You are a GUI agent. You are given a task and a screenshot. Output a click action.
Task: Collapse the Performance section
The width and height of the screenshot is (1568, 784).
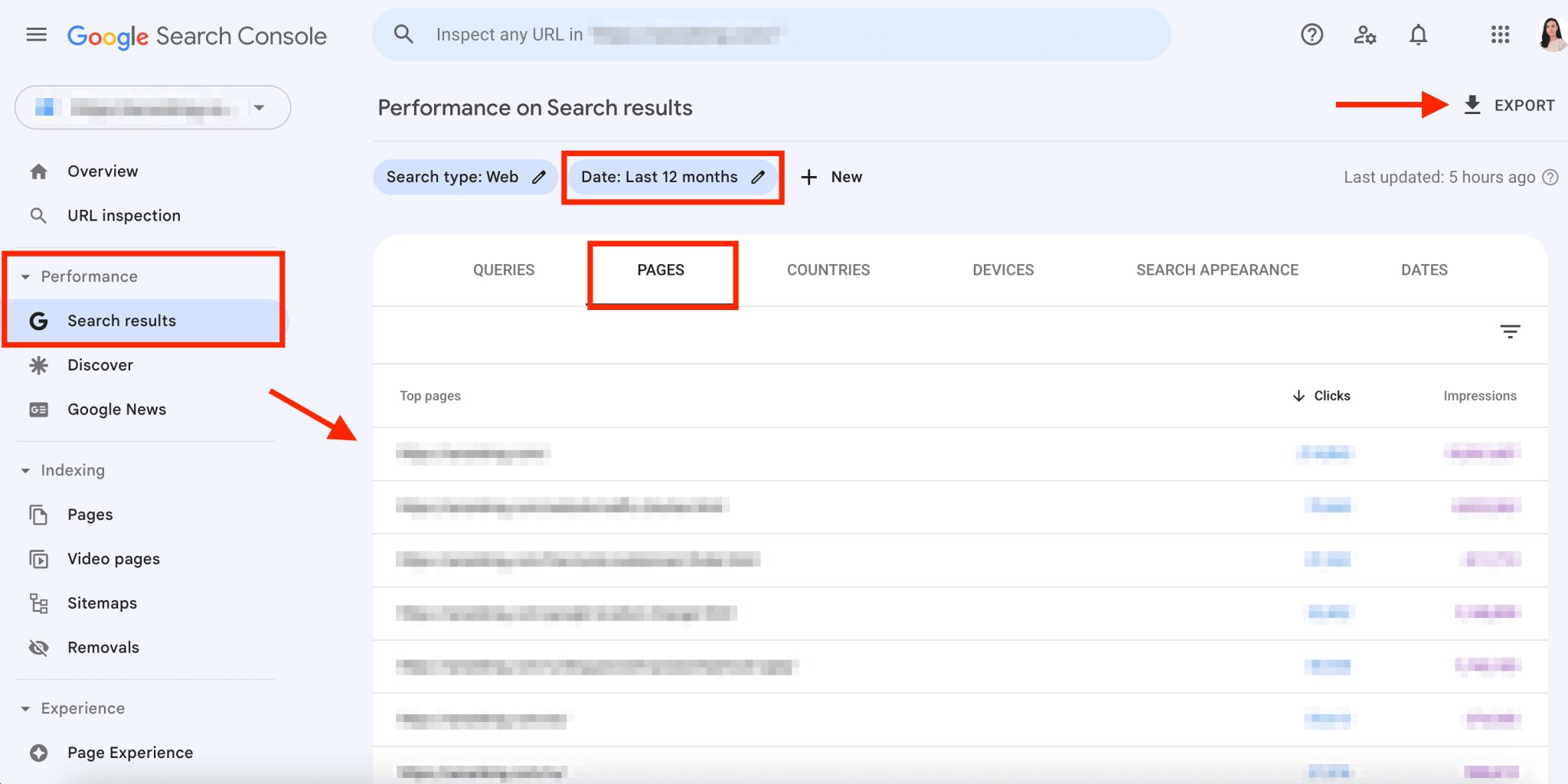tap(25, 276)
